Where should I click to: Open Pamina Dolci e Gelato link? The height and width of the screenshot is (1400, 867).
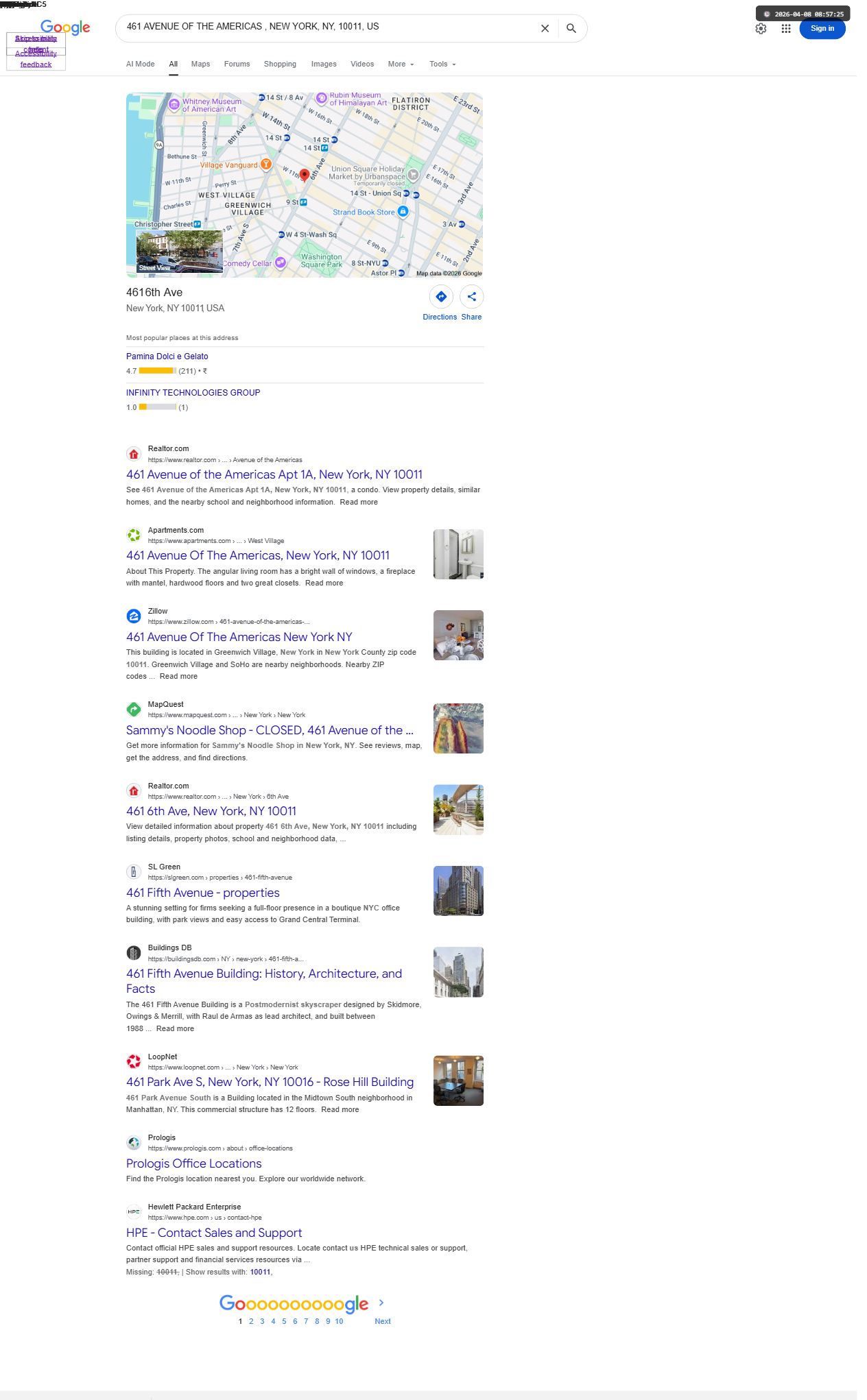pyautogui.click(x=167, y=357)
